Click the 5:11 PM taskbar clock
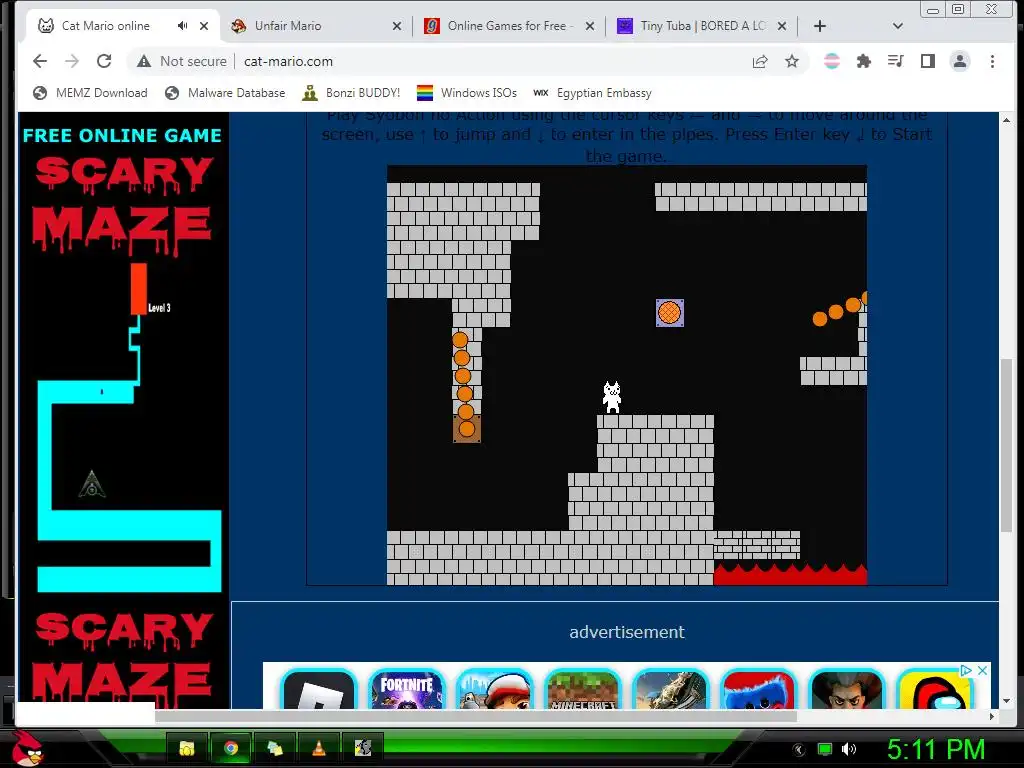This screenshot has width=1024, height=768. click(936, 750)
